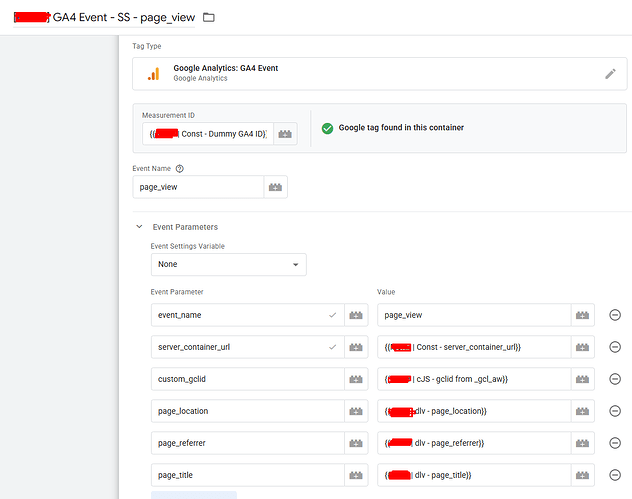Image resolution: width=632 pixels, height=499 pixels.
Task: Edit the dlv - page_referrer value field
Action: tap(474, 443)
